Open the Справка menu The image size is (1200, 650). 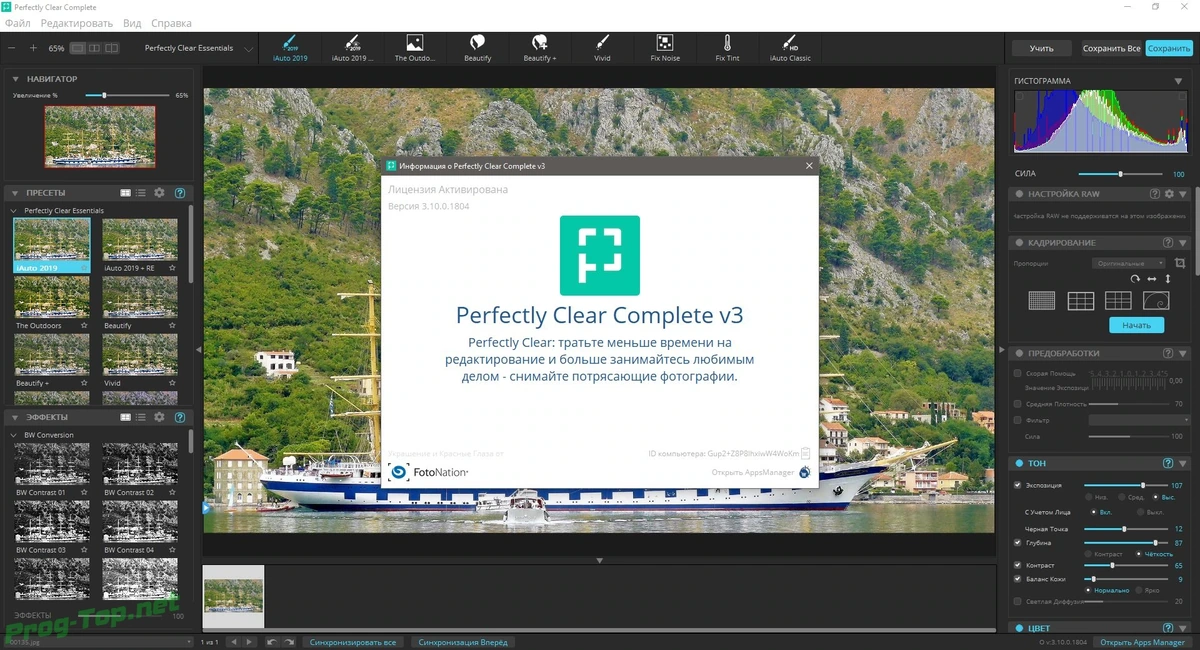pyautogui.click(x=173, y=23)
